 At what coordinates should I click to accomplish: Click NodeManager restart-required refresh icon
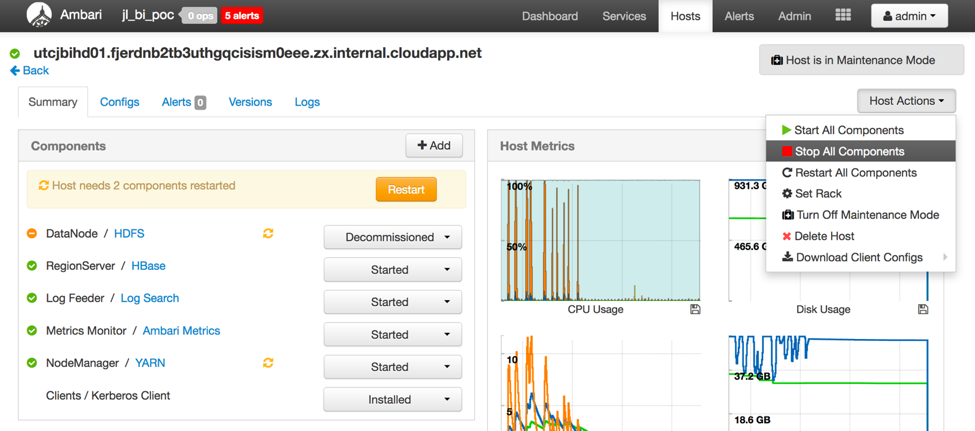268,363
